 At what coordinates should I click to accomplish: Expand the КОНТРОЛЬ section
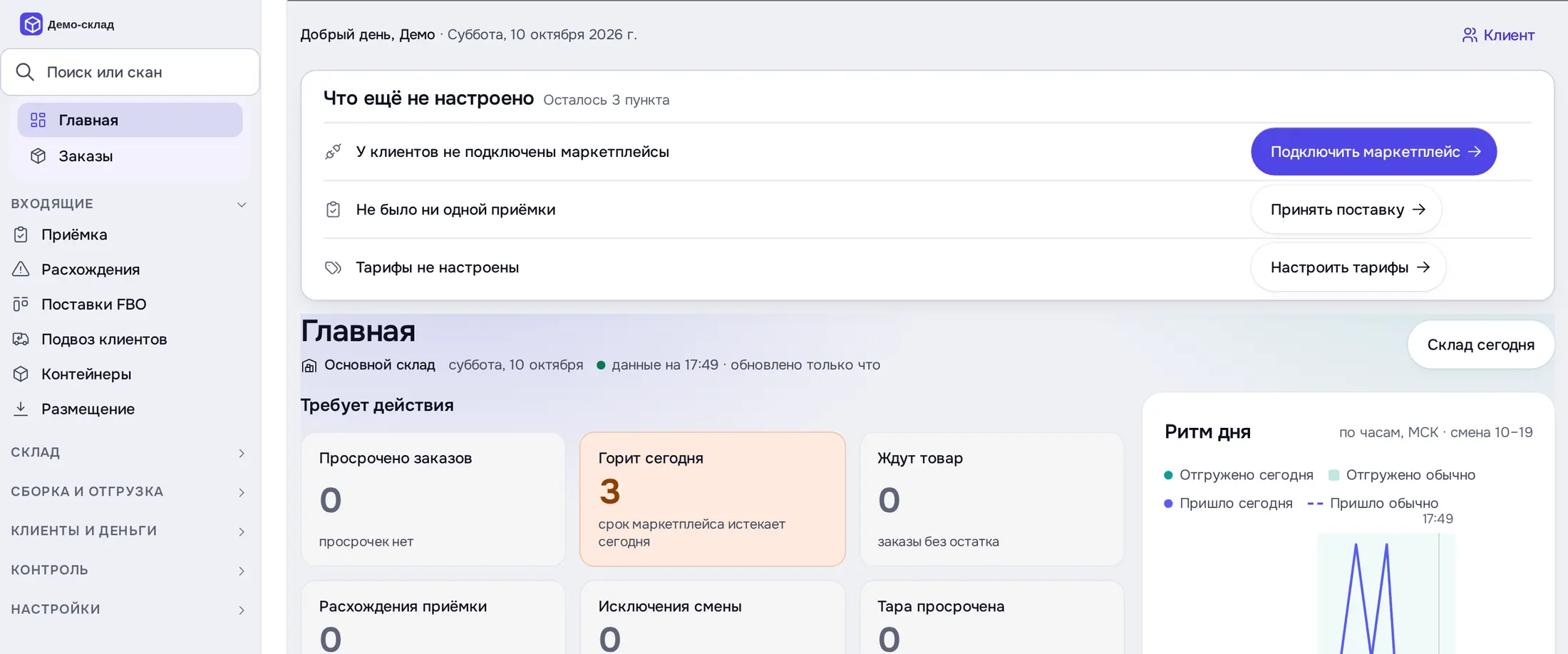128,571
